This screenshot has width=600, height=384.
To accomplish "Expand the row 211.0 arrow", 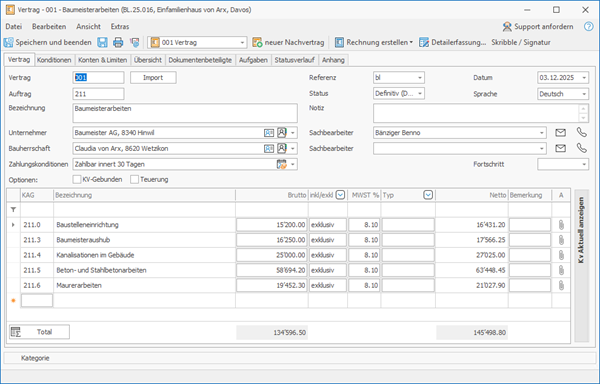I will pyautogui.click(x=13, y=225).
